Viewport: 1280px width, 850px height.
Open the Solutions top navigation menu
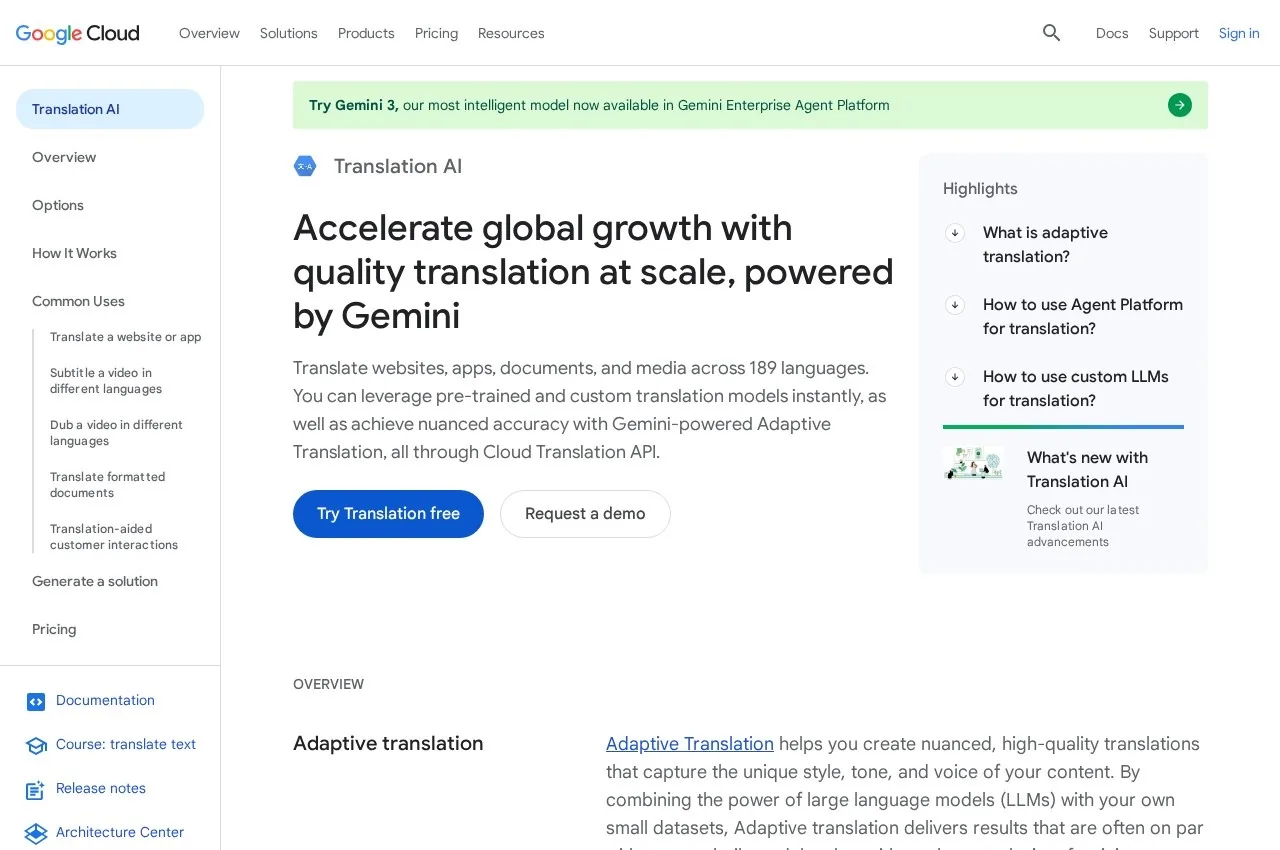[289, 33]
